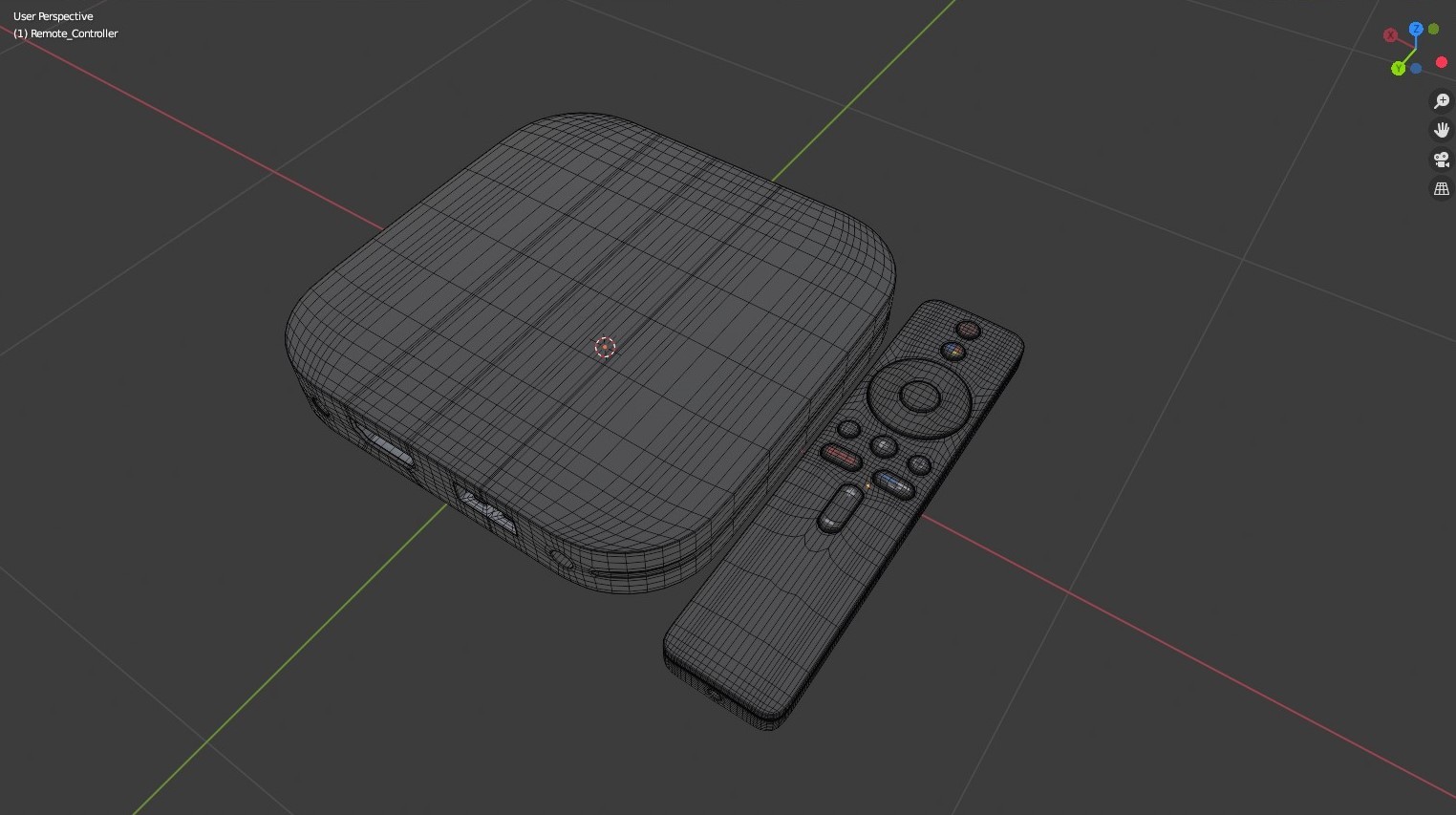
Task: Select the Move view hand icon
Action: click(1442, 130)
